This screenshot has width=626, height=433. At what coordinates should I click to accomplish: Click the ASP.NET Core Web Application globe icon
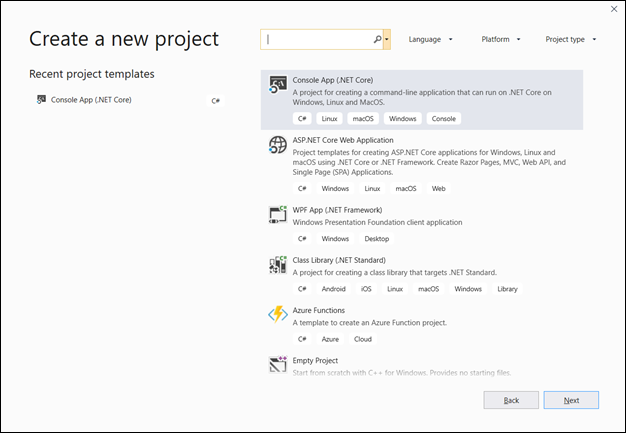click(277, 146)
